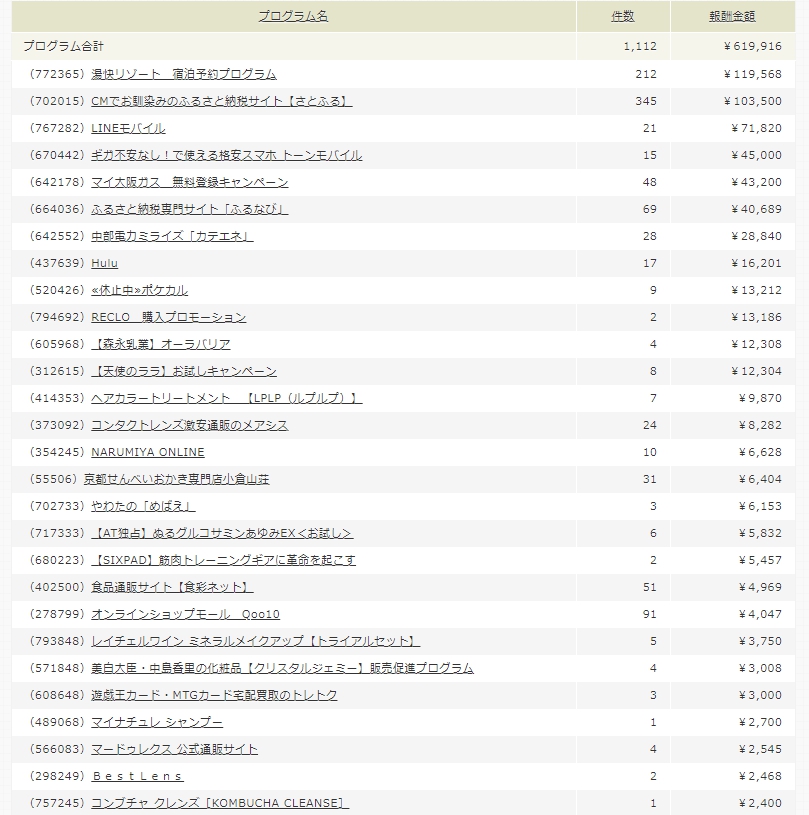This screenshot has height=815, width=809.
Task: Open the トーンモバイル 格安スマホ program link
Action: coord(227,155)
